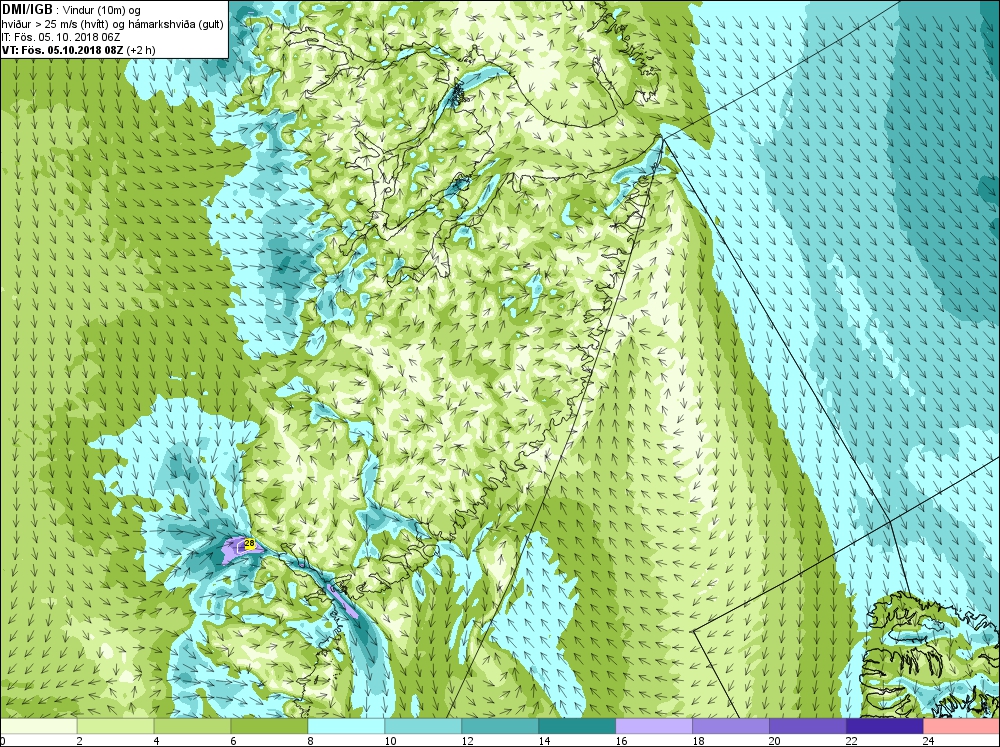Screen dimensions: 1000x747
Task: Click the legend scale label 14
Action: [x=543, y=741]
